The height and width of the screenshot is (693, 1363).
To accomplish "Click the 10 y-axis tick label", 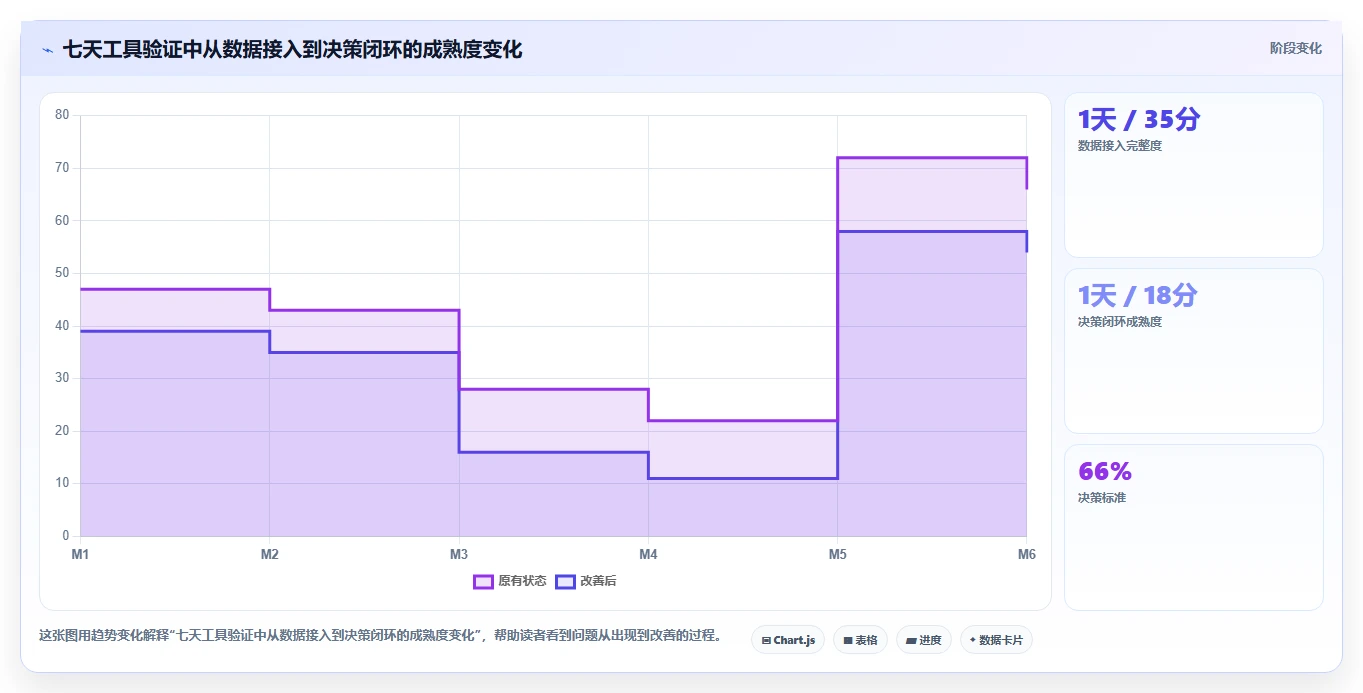I will coord(62,483).
